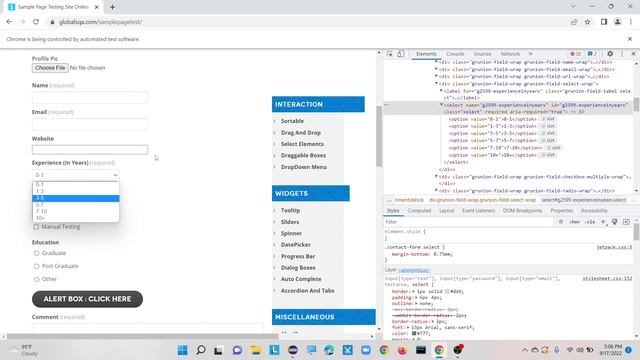Open Eclipse IDE icon in taskbar
The image size is (640, 360).
tap(293, 350)
